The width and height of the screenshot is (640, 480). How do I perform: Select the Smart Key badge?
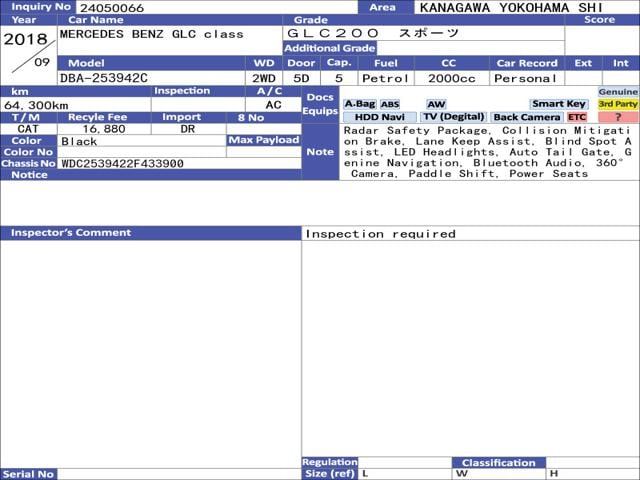(559, 104)
